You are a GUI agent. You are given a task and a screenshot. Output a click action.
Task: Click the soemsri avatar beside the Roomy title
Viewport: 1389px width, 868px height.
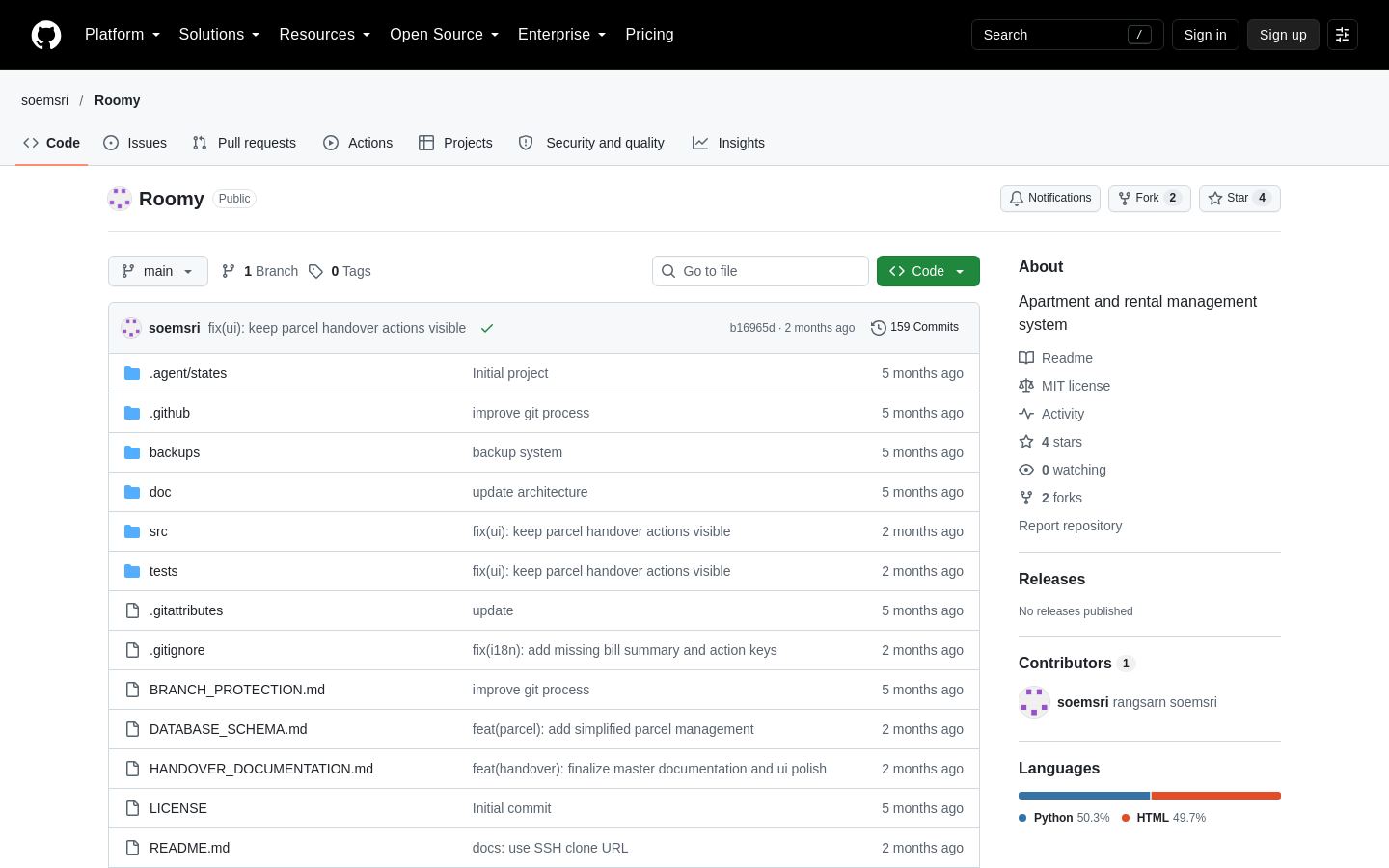(x=120, y=199)
